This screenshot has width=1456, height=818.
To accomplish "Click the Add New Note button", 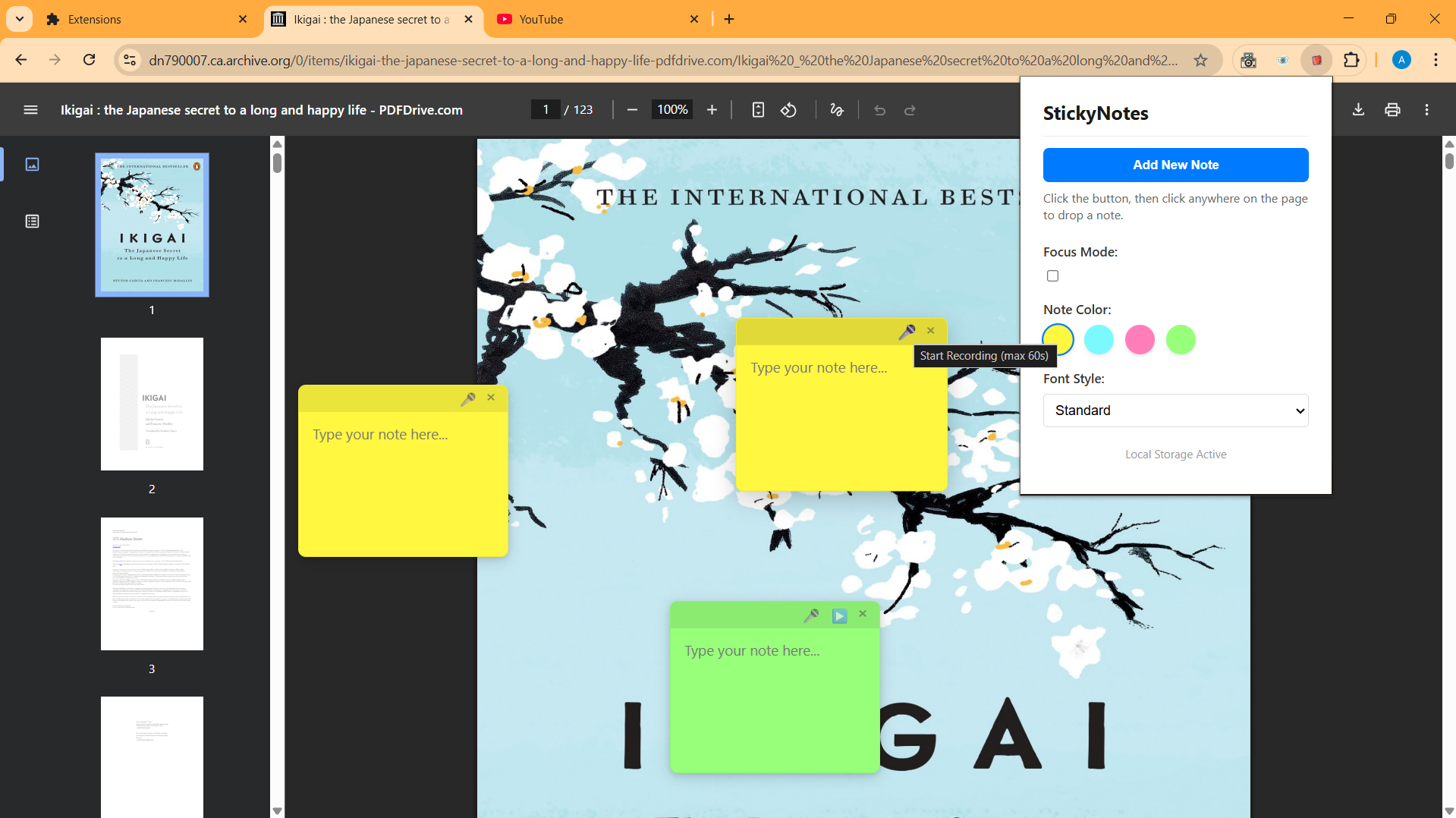I will pos(1175,165).
